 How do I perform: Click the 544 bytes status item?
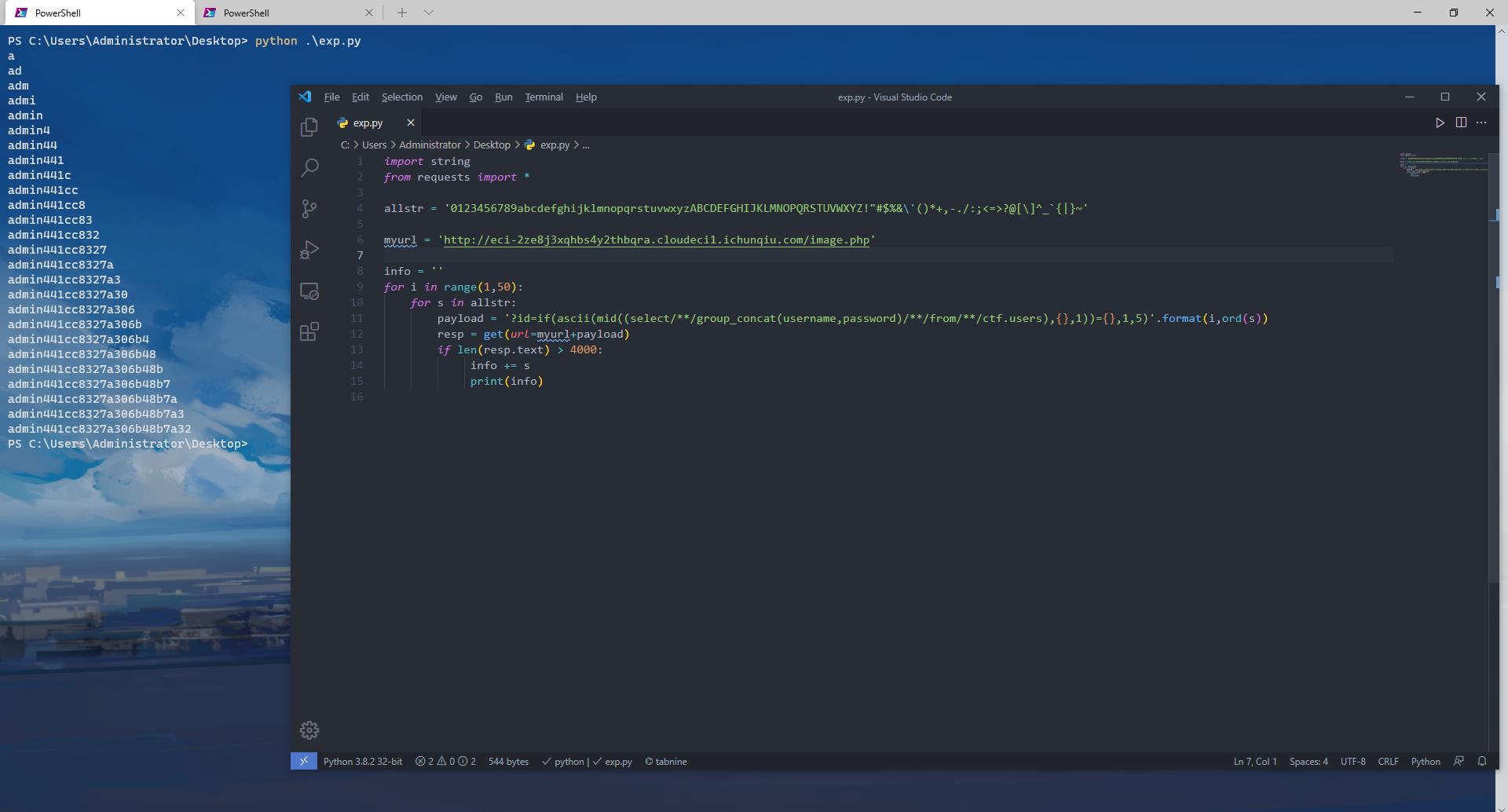(508, 762)
